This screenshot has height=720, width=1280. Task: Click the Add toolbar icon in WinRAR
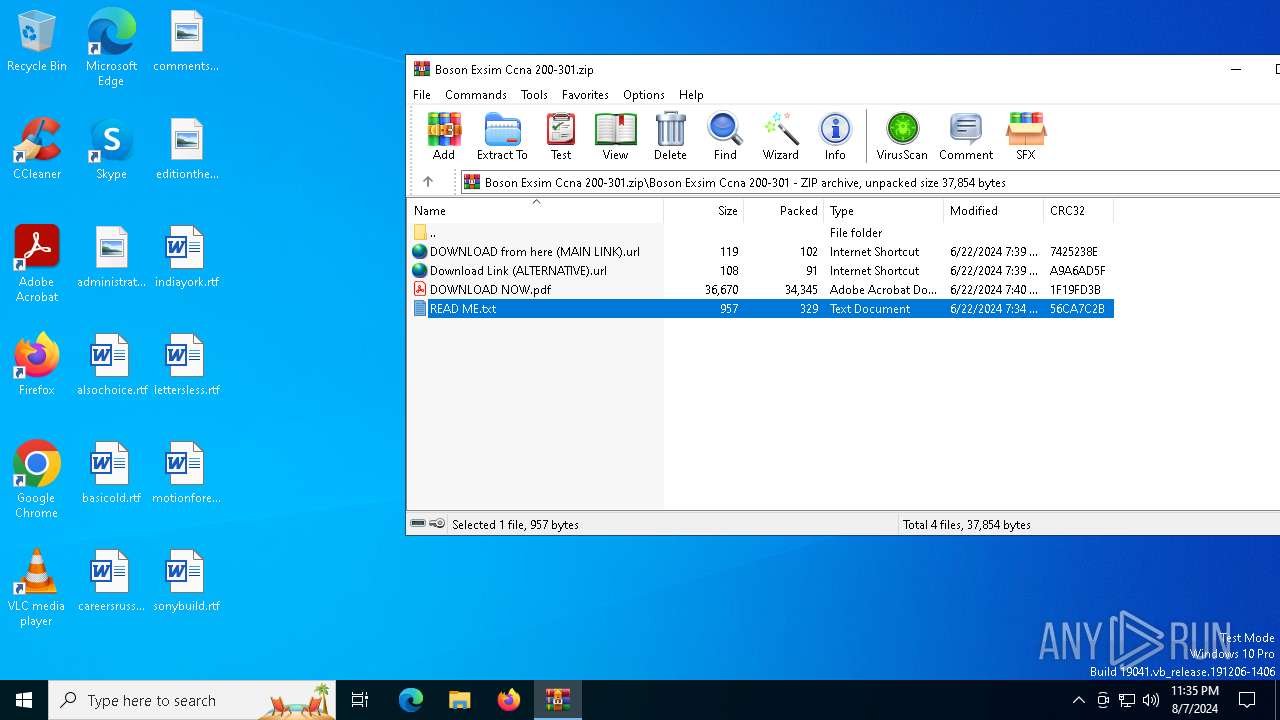(x=444, y=136)
